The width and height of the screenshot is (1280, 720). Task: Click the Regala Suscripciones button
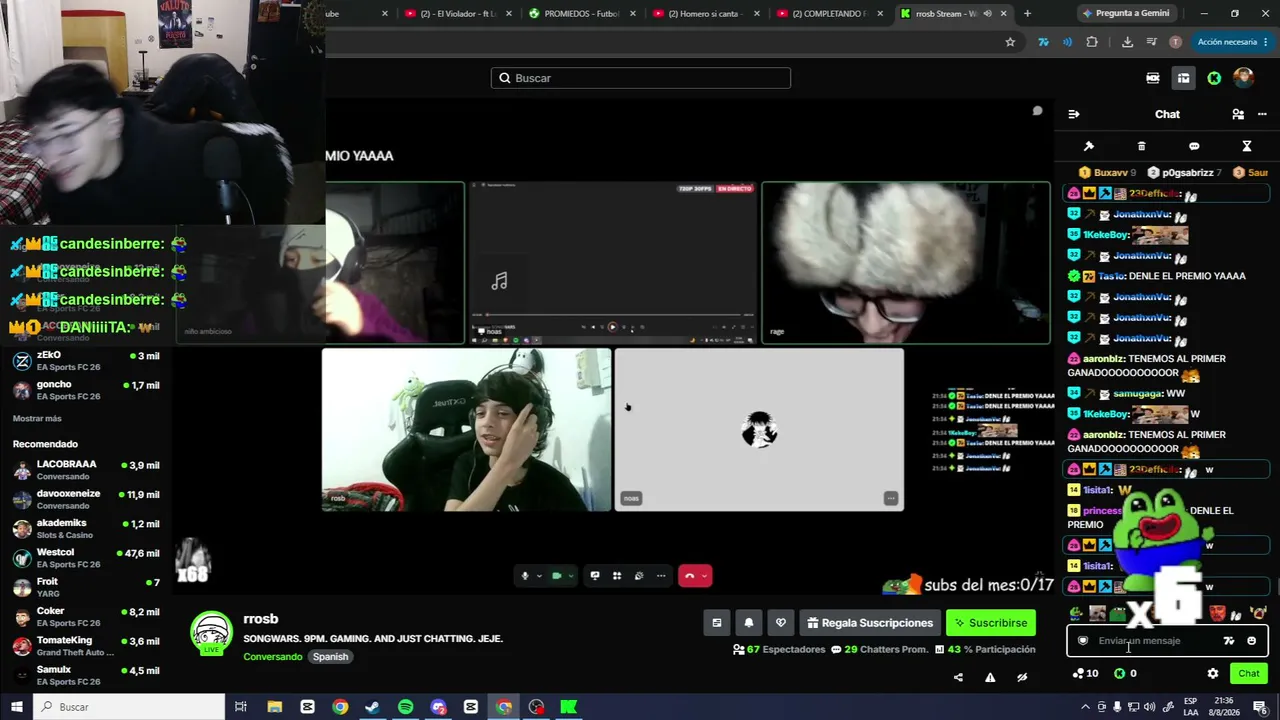tap(869, 623)
